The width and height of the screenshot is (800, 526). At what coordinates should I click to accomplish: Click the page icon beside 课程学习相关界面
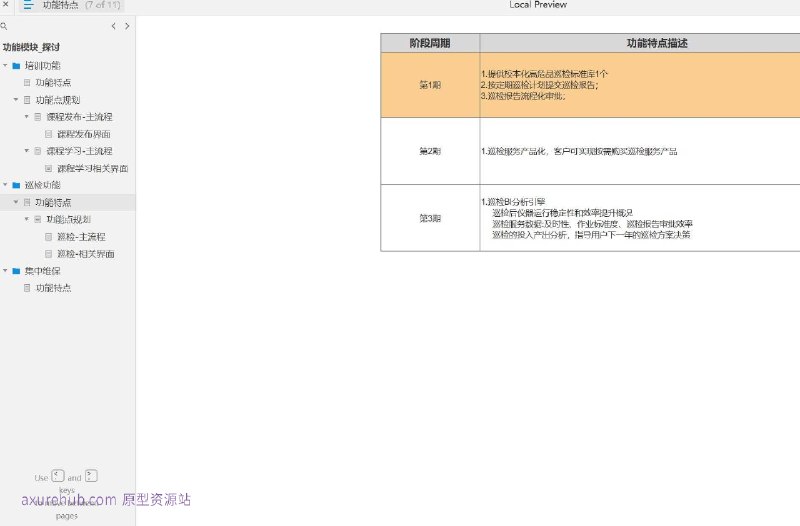(x=48, y=168)
